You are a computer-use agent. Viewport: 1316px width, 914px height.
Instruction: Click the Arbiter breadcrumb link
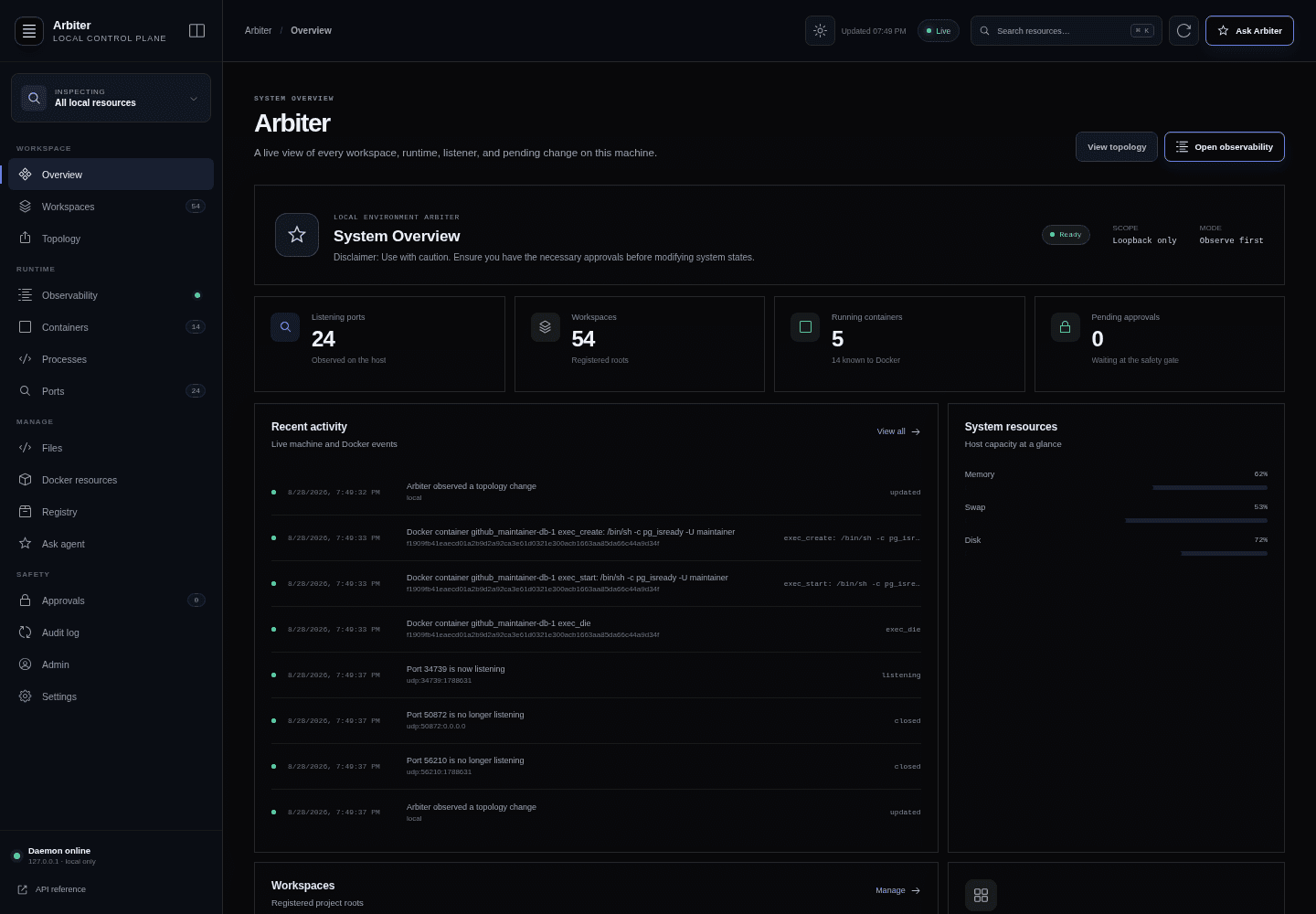coord(259,31)
